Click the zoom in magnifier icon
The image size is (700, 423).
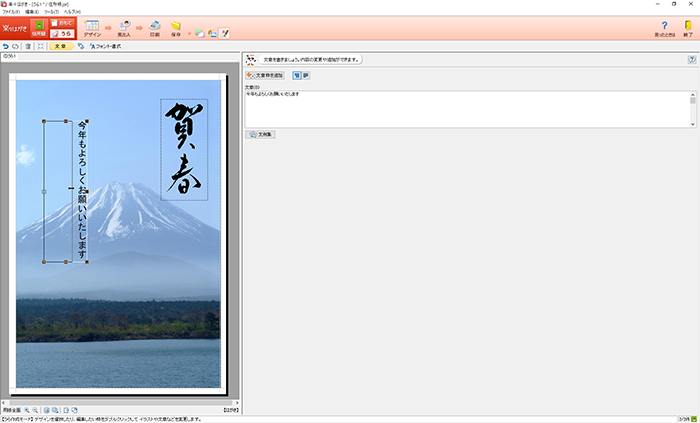pyautogui.click(x=27, y=410)
